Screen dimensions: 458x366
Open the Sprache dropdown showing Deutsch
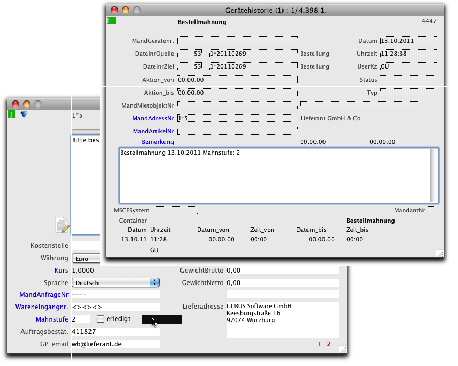click(116, 283)
